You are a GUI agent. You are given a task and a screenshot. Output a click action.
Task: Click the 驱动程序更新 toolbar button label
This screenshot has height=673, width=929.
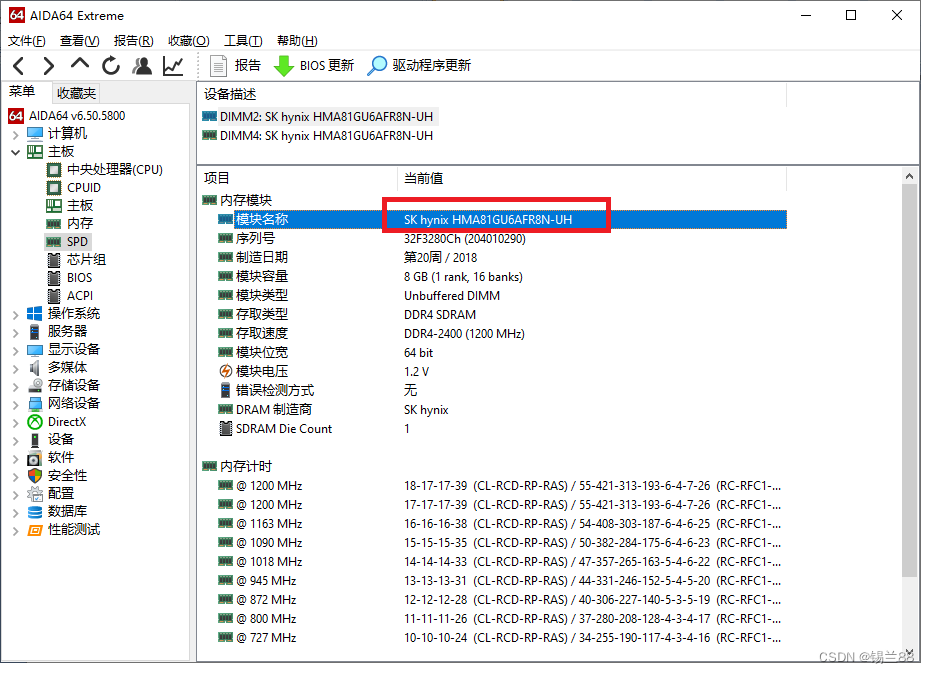[431, 65]
